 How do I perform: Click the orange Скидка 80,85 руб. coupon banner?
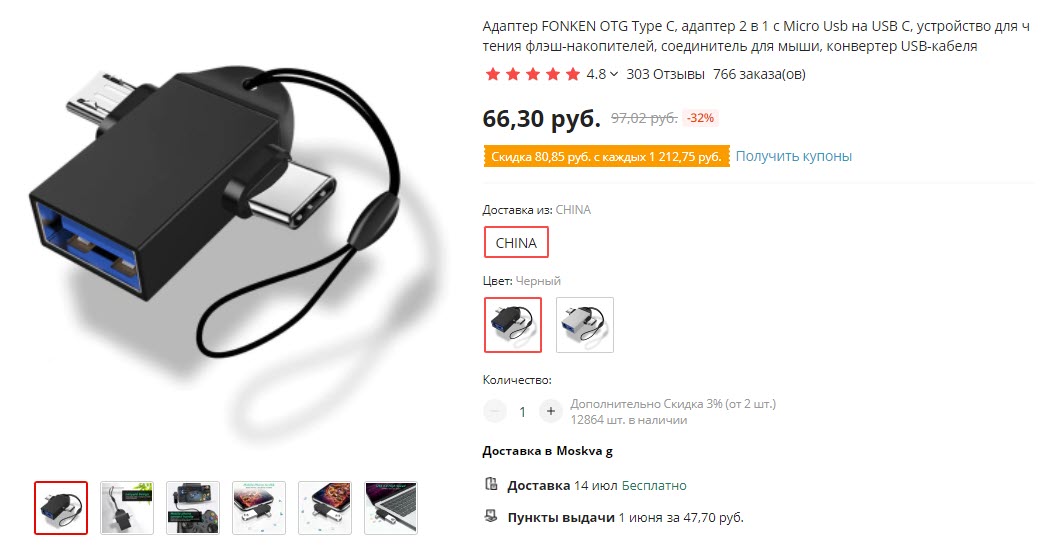[606, 157]
